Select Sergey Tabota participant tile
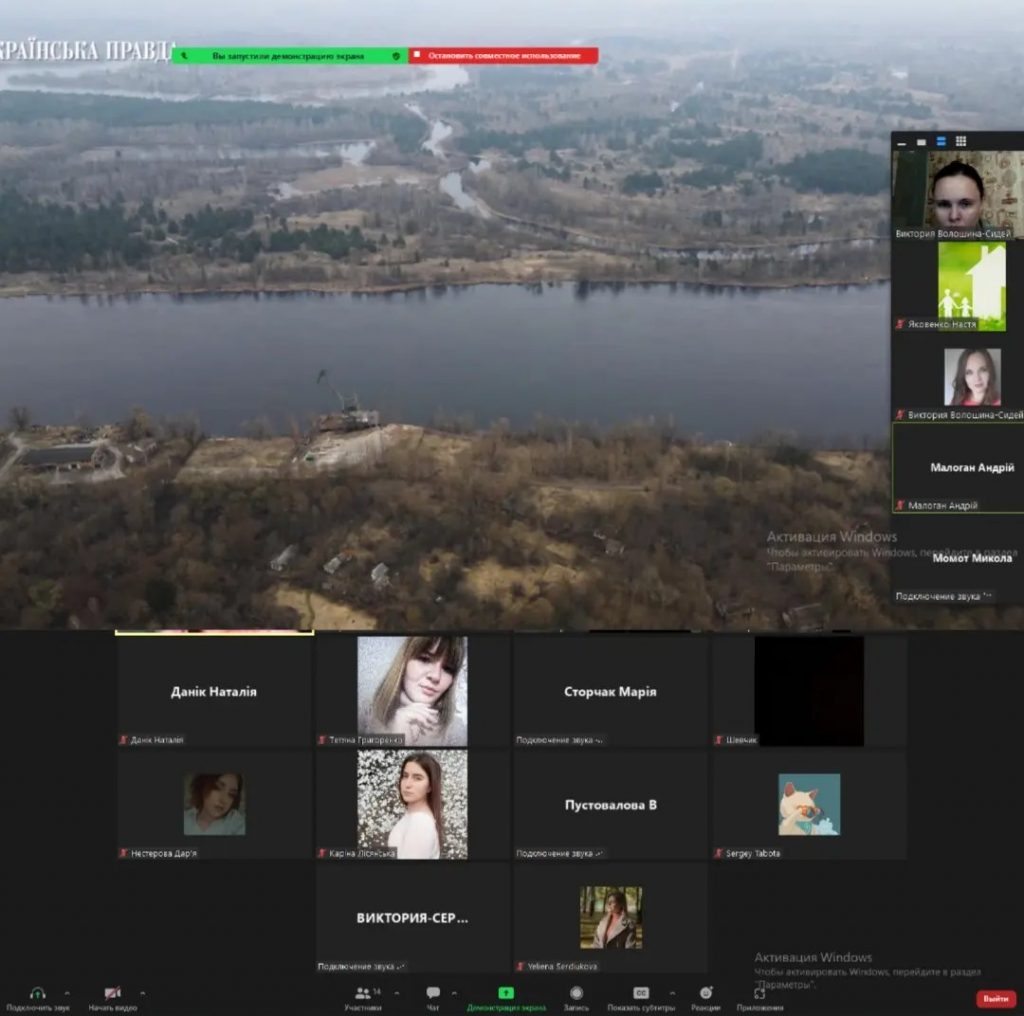The height and width of the screenshot is (1016, 1024). point(809,804)
